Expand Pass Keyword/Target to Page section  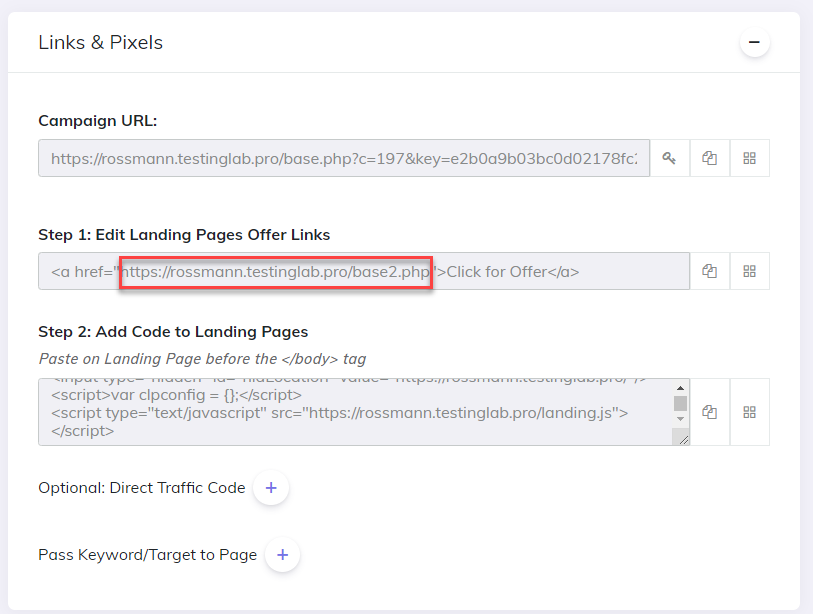283,554
